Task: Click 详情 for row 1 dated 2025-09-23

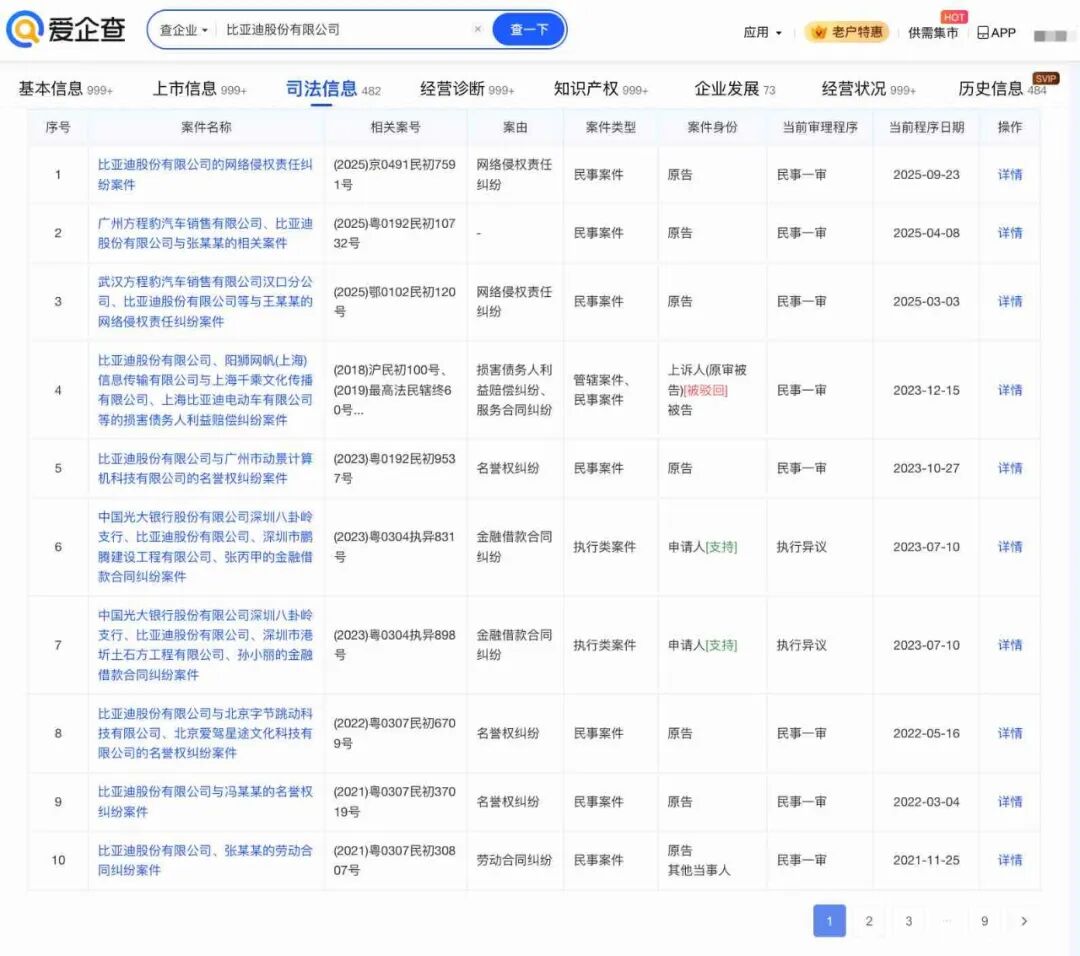Action: coord(1010,174)
